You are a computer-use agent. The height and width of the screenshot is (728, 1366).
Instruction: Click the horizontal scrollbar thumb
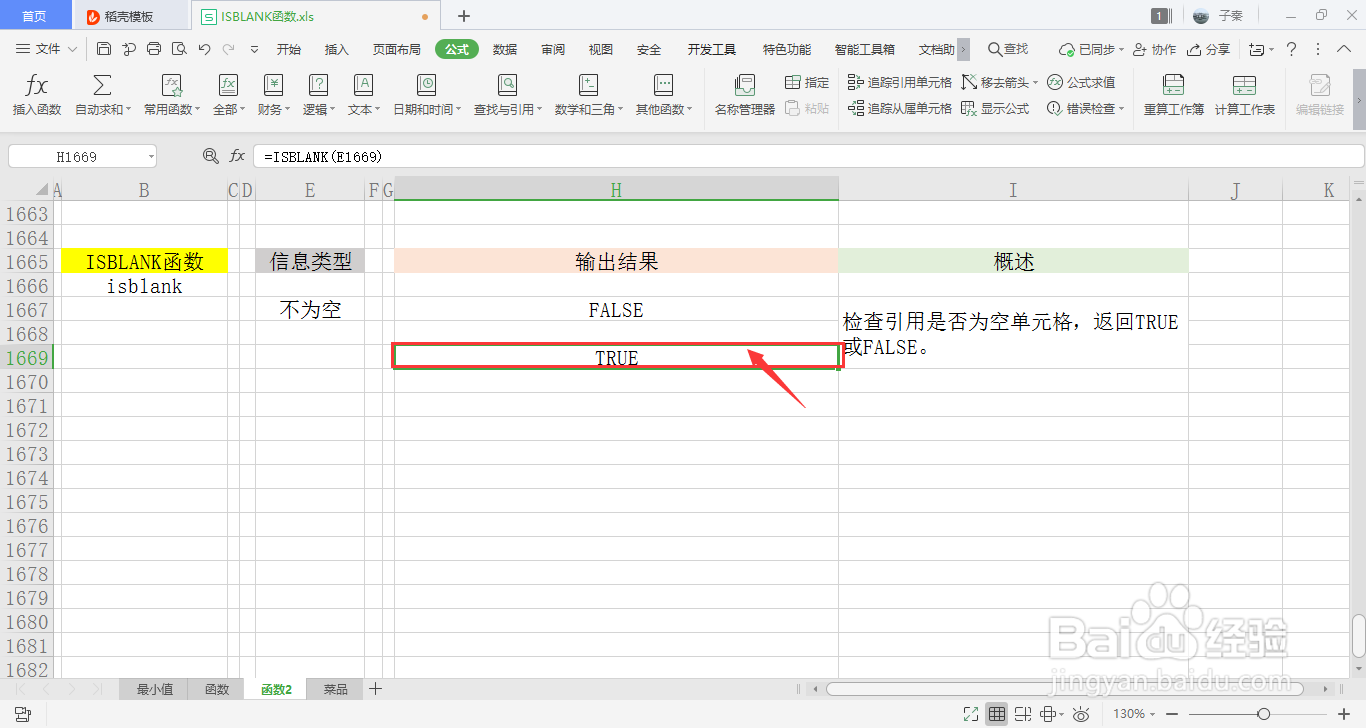point(1064,689)
